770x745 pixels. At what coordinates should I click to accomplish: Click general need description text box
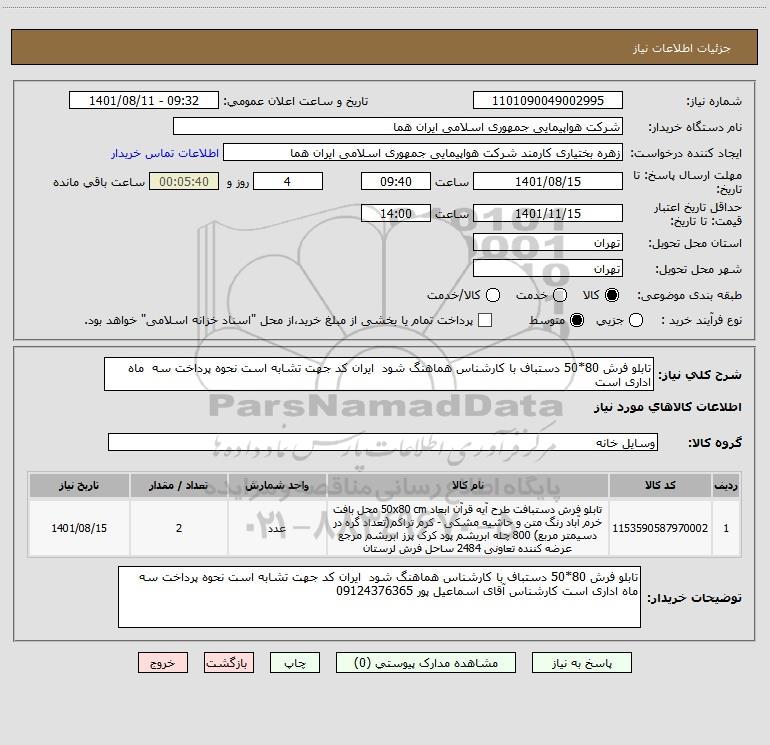(x=379, y=374)
